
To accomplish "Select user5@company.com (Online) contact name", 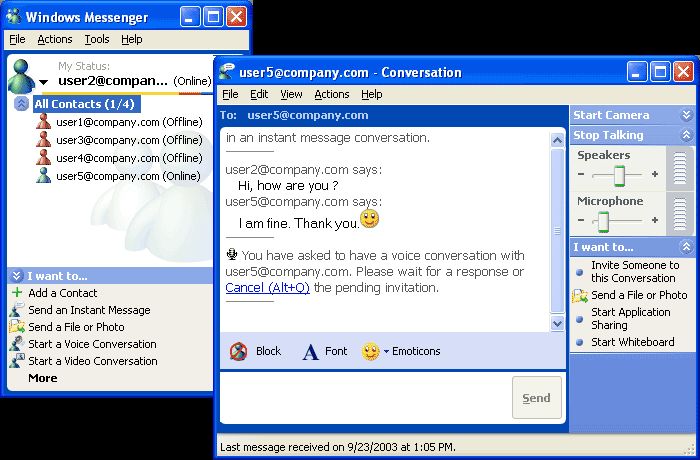I will pyautogui.click(x=128, y=176).
